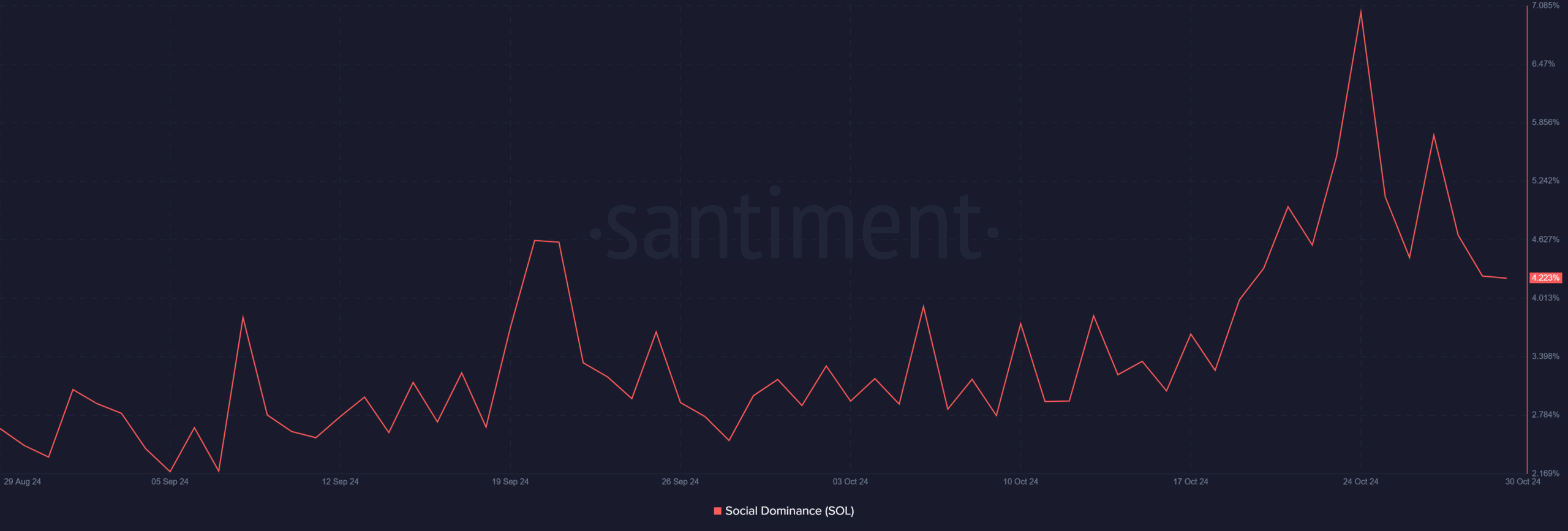
Task: Click the 6.47% y-axis label
Action: pos(1543,64)
